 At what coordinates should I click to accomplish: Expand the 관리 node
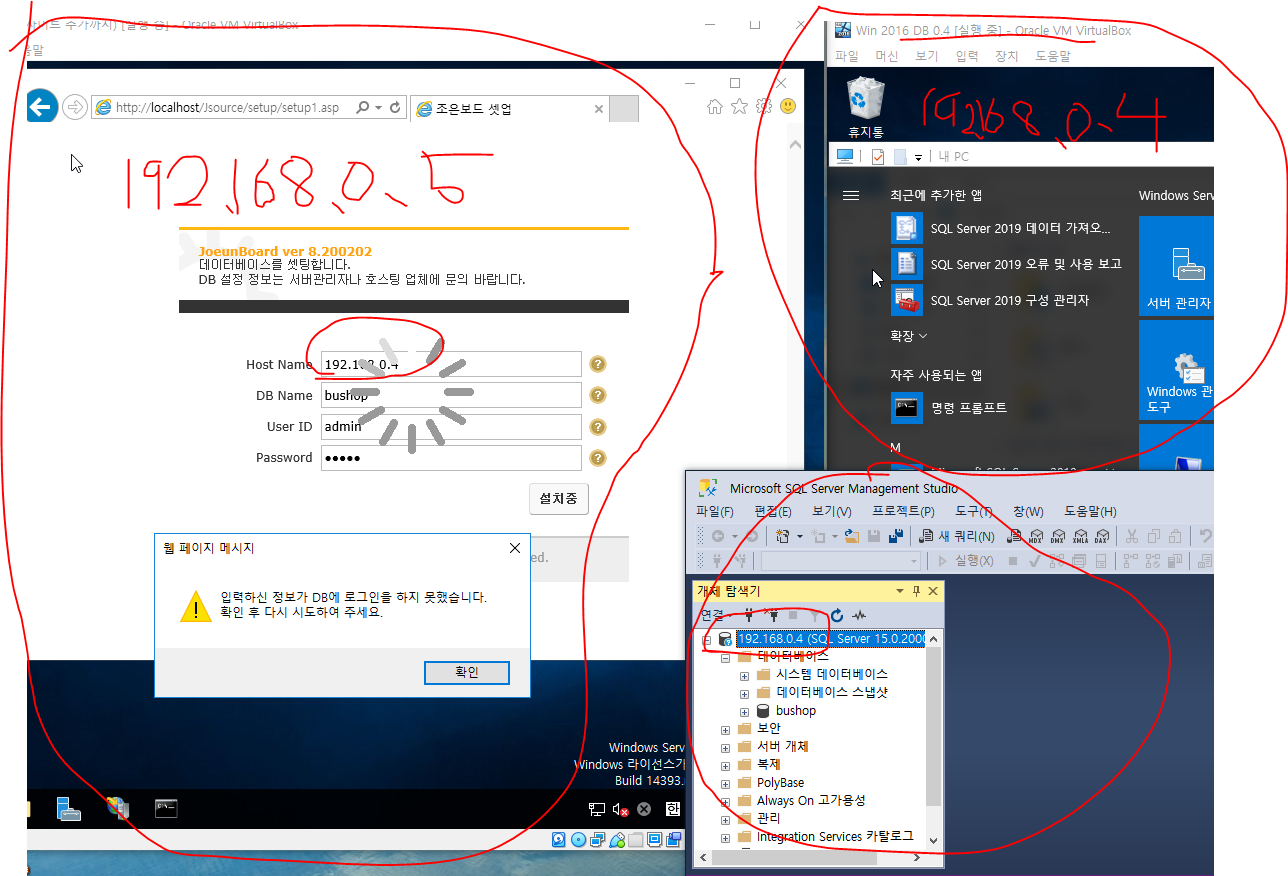(725, 819)
